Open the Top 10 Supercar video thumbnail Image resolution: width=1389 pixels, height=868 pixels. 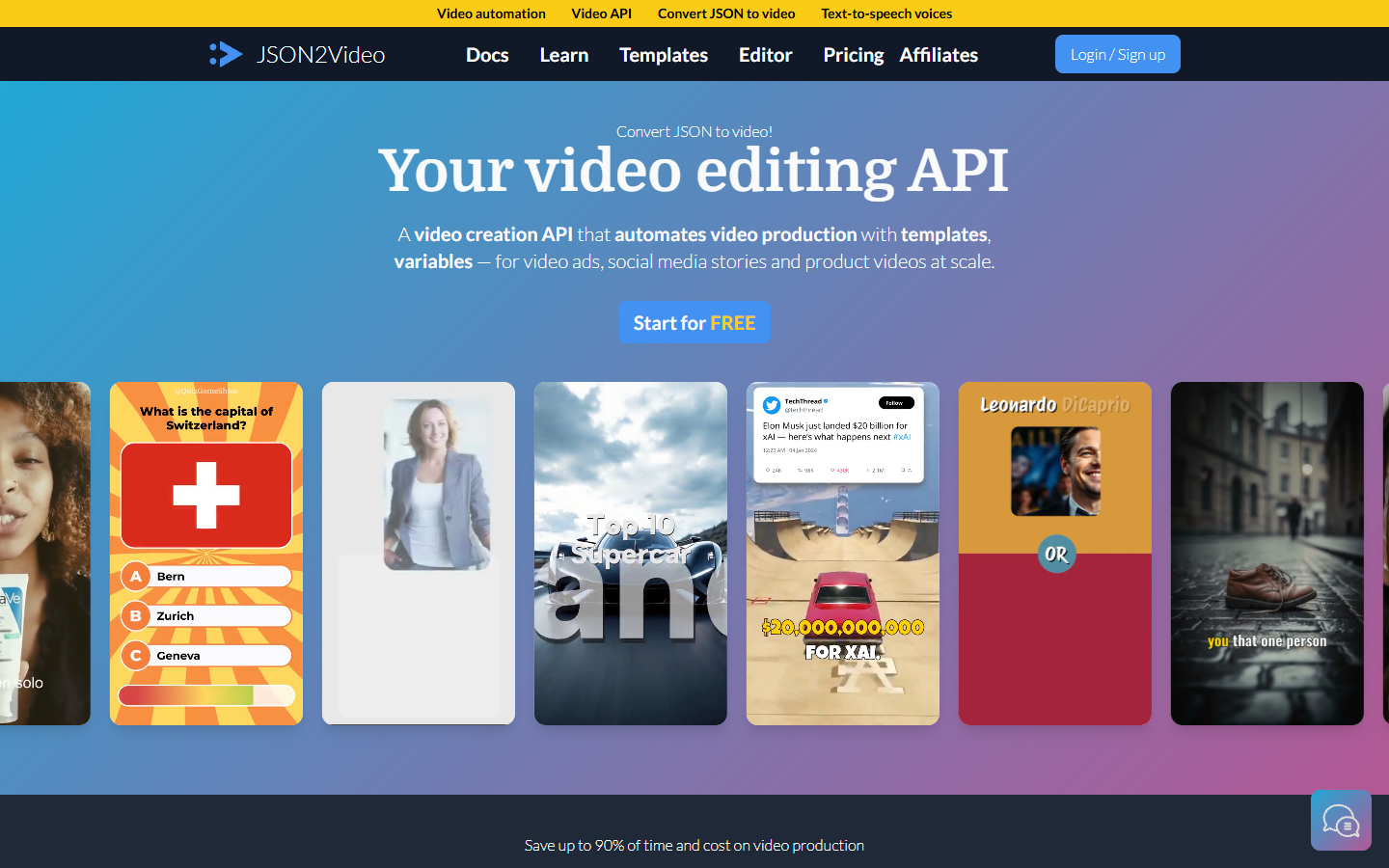point(631,554)
